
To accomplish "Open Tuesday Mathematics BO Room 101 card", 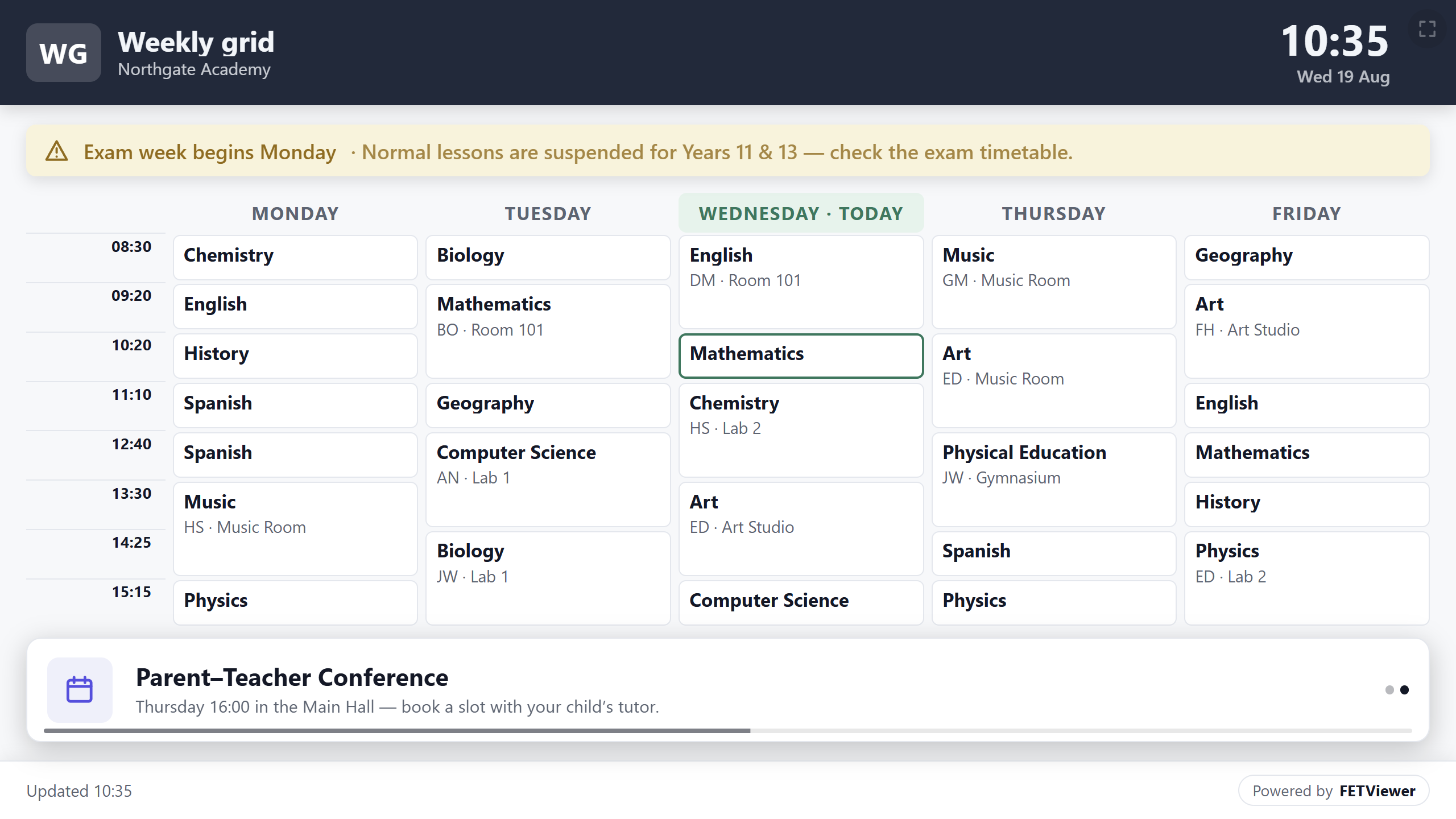I will tap(548, 332).
